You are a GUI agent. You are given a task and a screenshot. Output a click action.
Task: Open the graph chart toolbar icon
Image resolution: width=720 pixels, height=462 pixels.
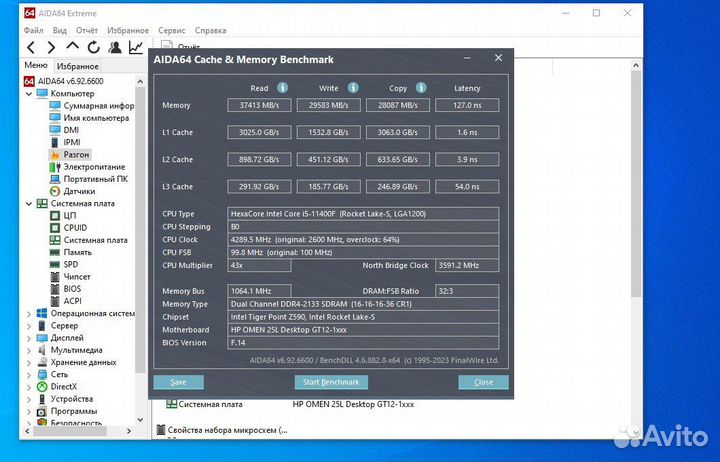tap(136, 47)
